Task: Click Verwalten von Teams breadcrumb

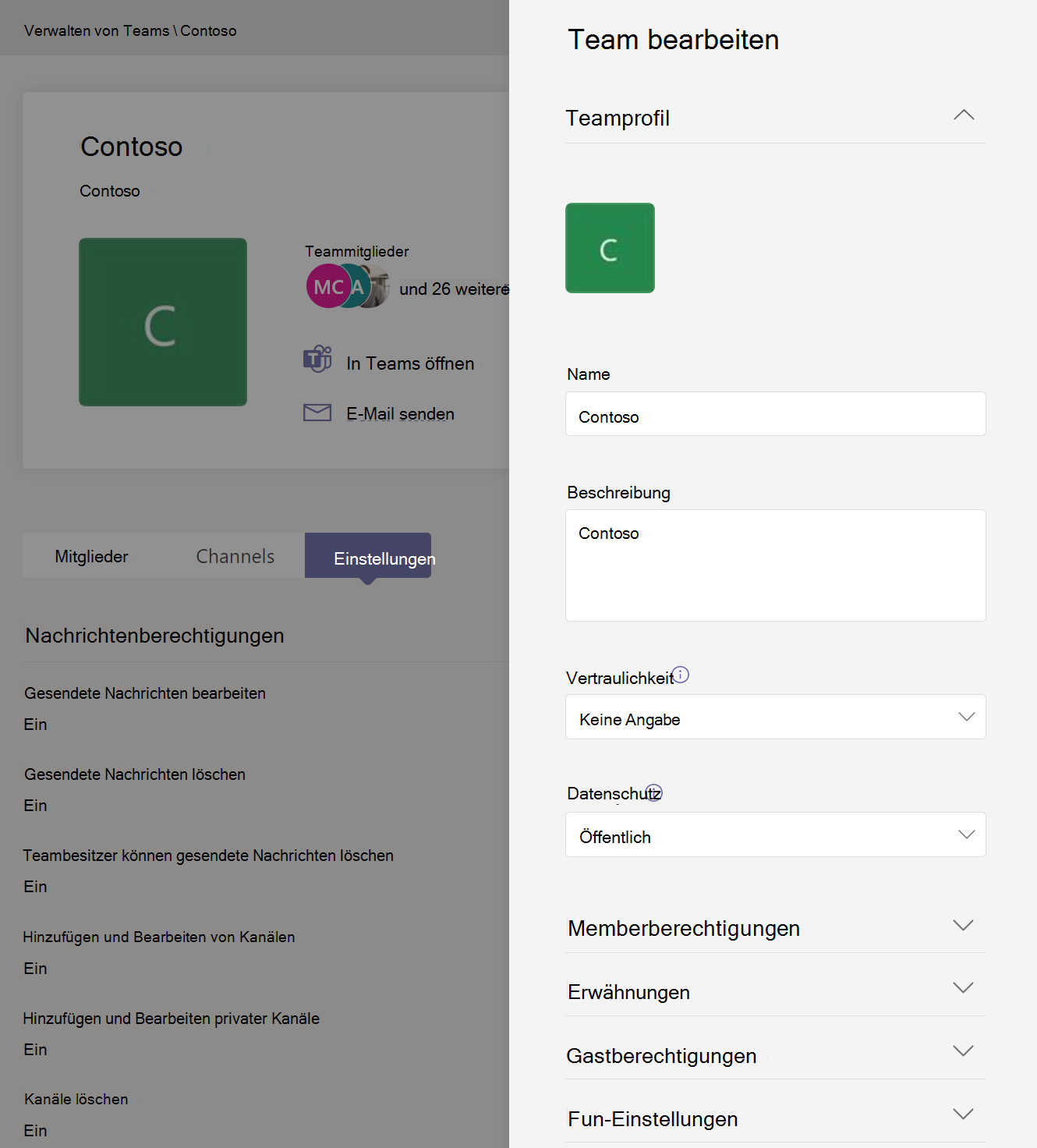Action: (x=97, y=30)
